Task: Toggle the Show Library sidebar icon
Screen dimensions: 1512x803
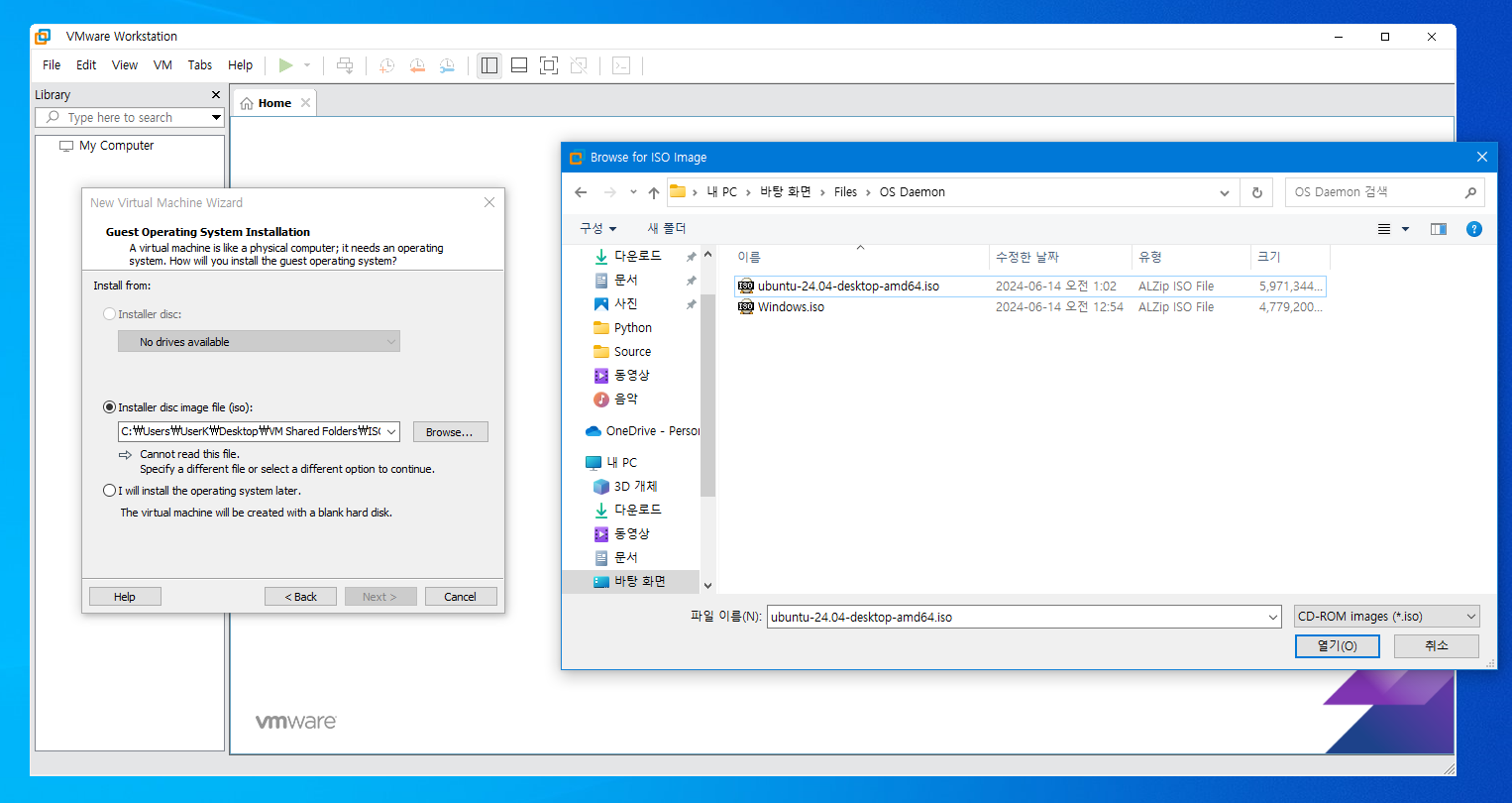Action: 489,65
